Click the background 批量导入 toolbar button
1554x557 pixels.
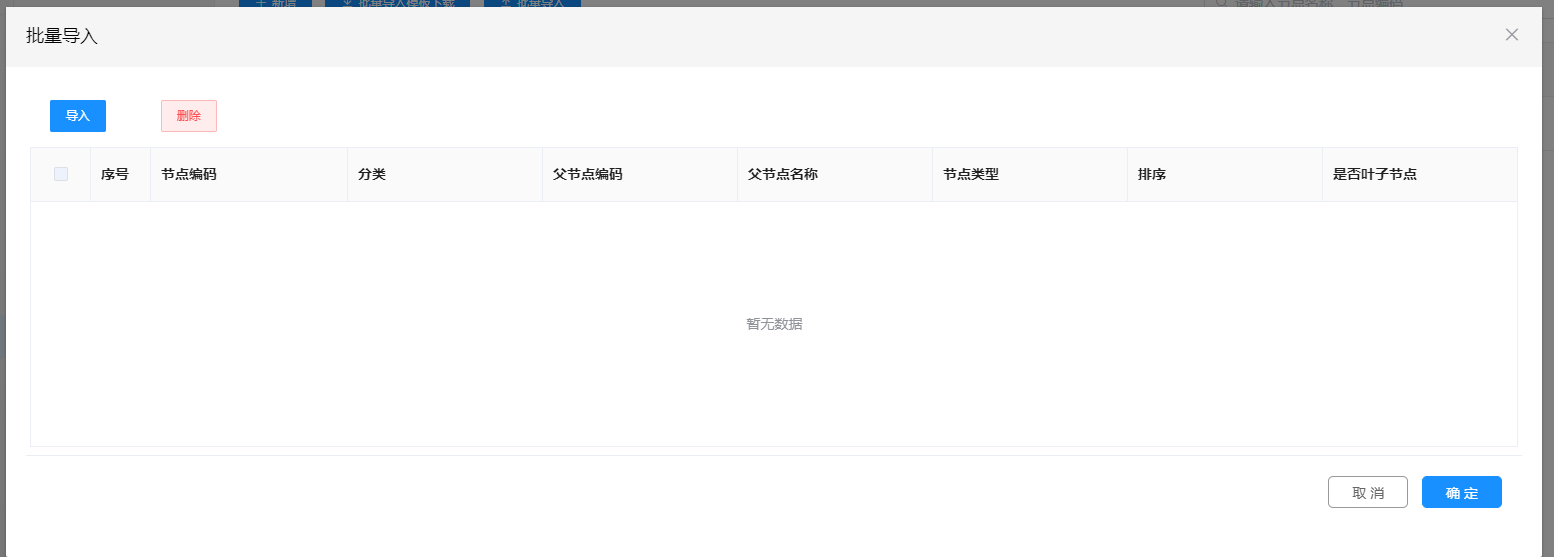pyautogui.click(x=532, y=3)
